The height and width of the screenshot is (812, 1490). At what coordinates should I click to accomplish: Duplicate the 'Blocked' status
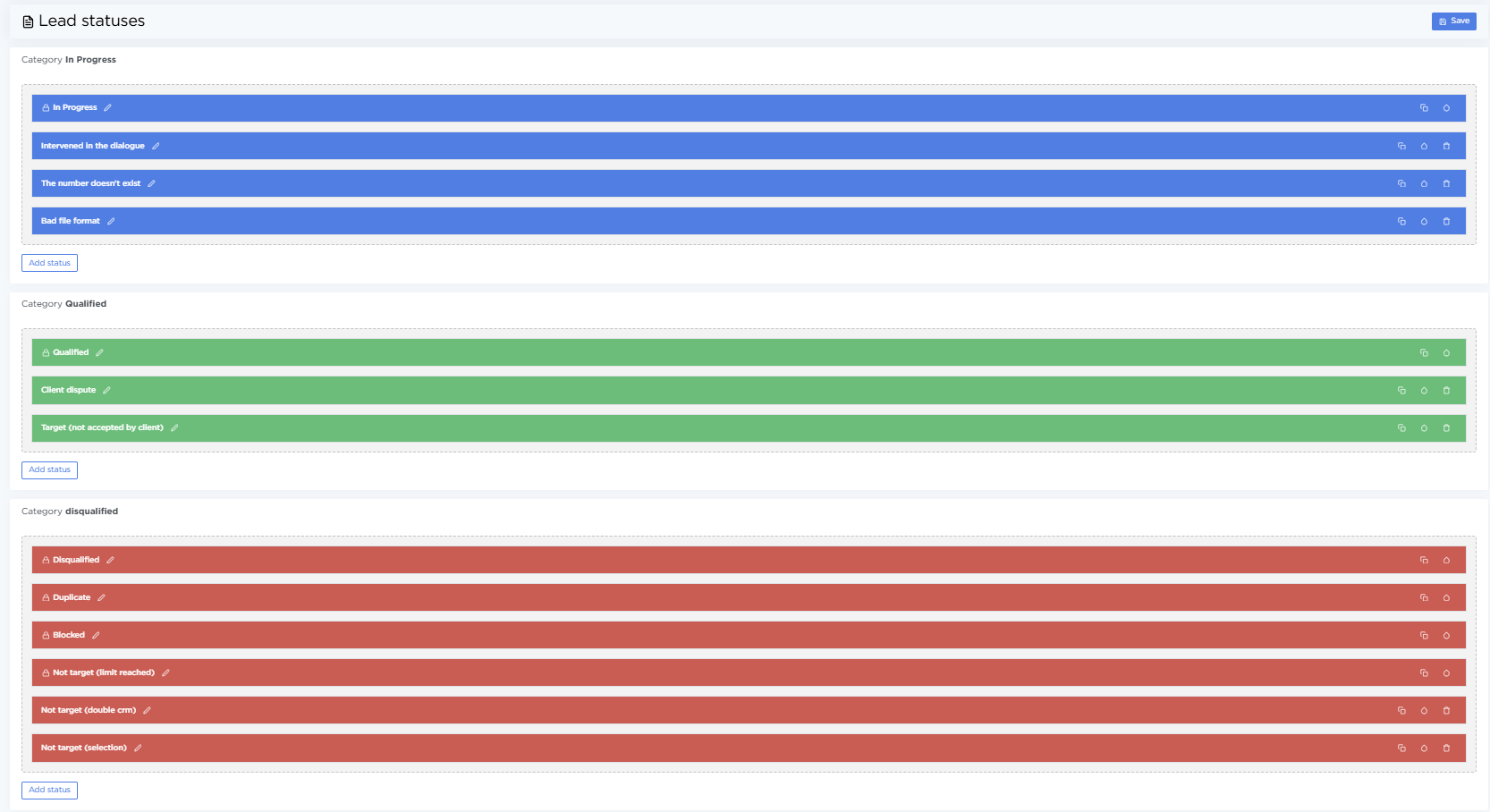(1424, 636)
